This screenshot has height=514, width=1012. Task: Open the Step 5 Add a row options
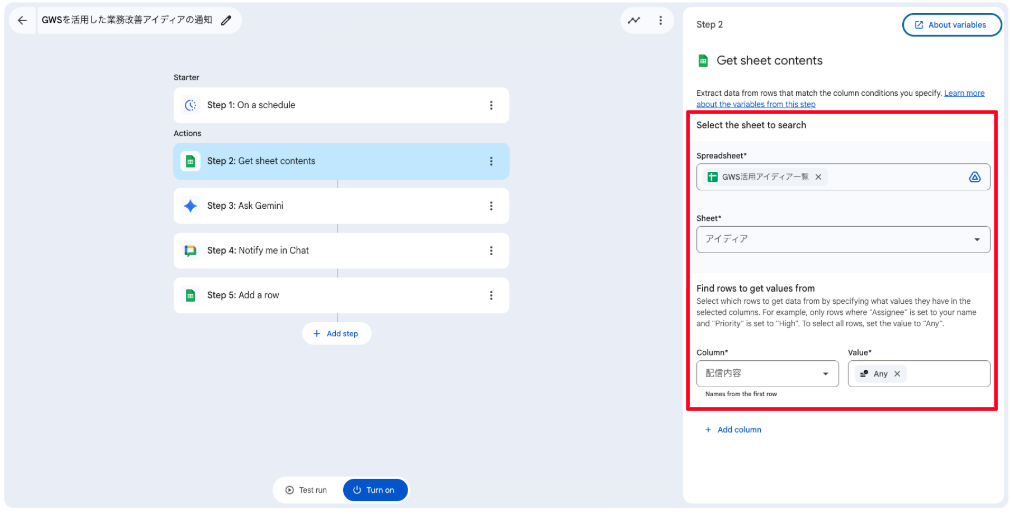[491, 295]
